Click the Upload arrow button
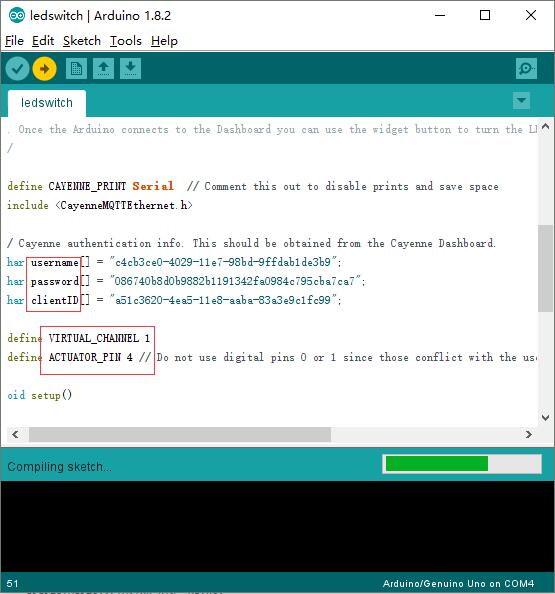The image size is (555, 594). click(44, 69)
